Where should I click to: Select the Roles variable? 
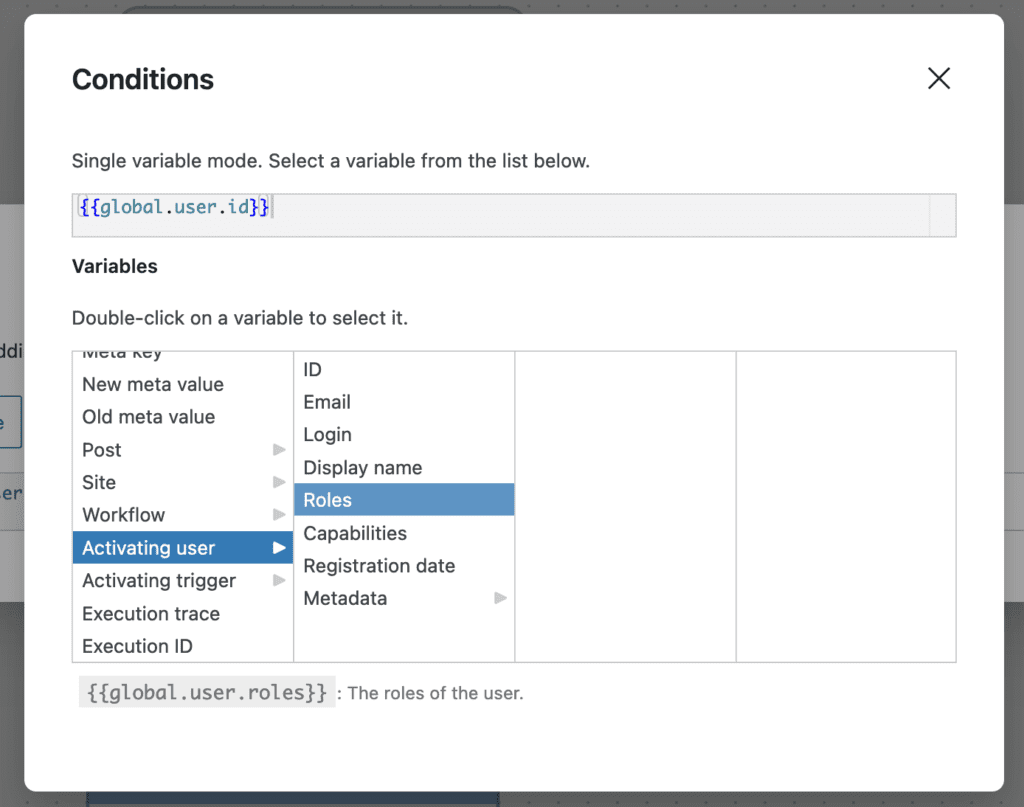point(328,500)
